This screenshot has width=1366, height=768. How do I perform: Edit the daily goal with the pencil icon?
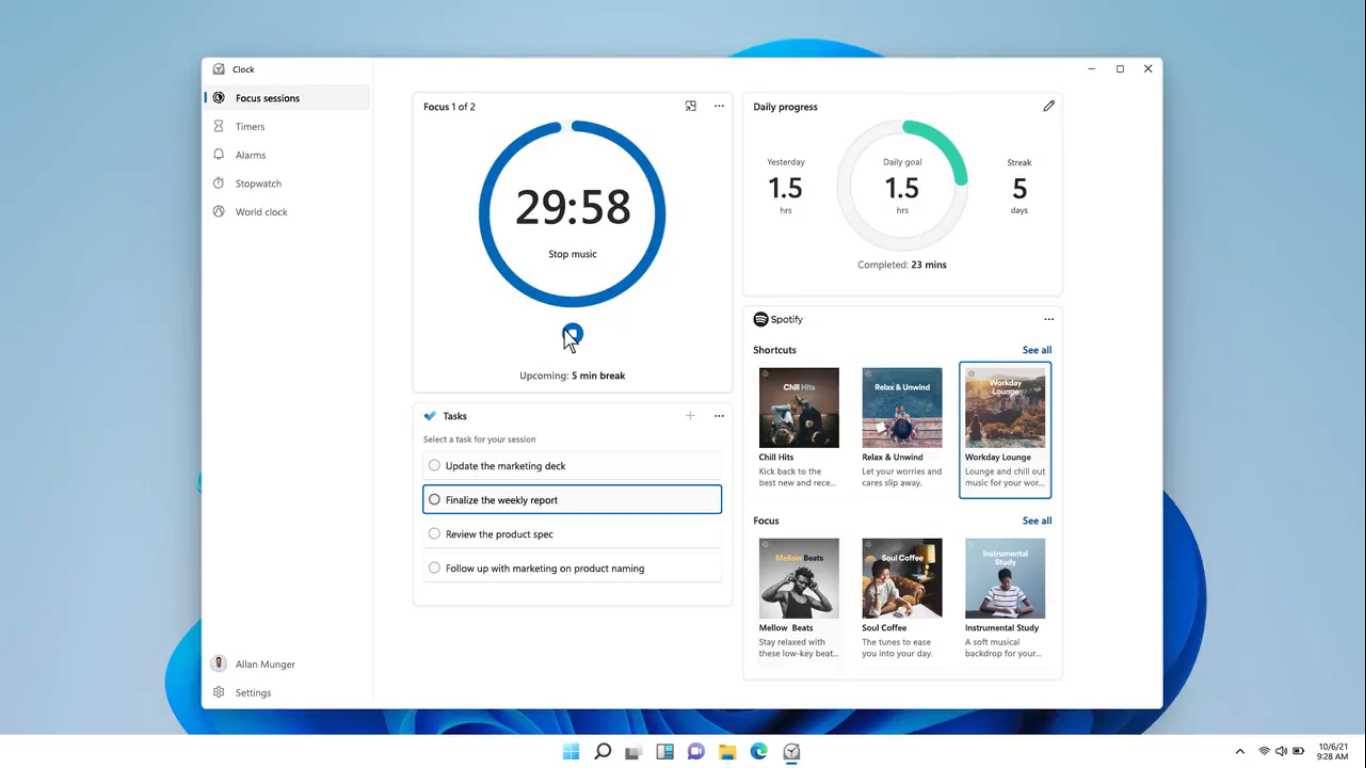coord(1048,105)
